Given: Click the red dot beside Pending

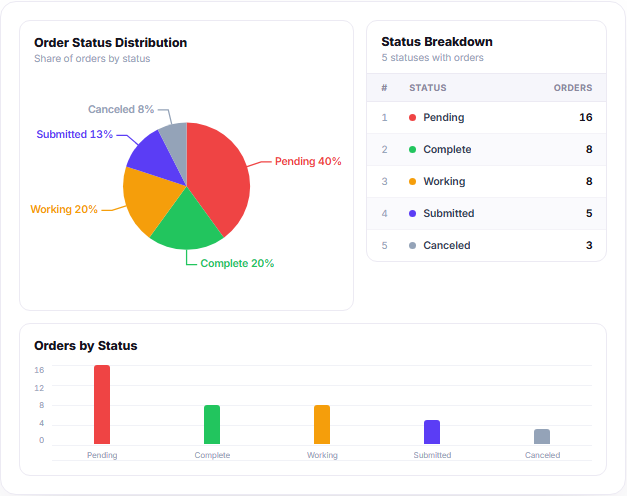Looking at the screenshot, I should pyautogui.click(x=412, y=118).
